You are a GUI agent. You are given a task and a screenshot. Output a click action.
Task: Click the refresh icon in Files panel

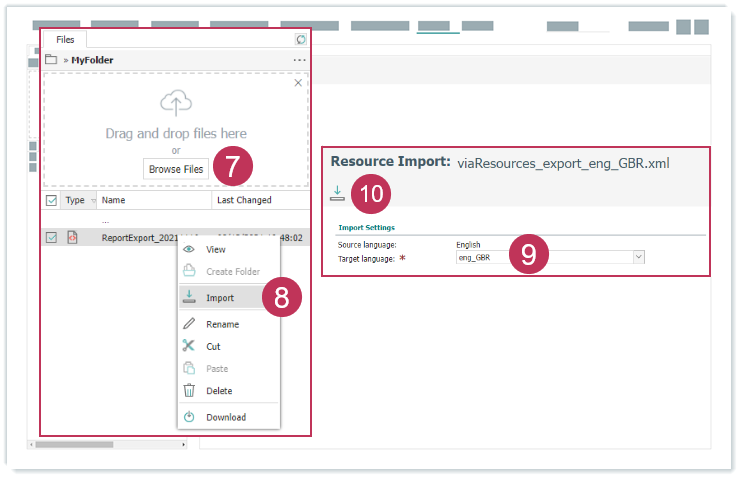tap(300, 40)
